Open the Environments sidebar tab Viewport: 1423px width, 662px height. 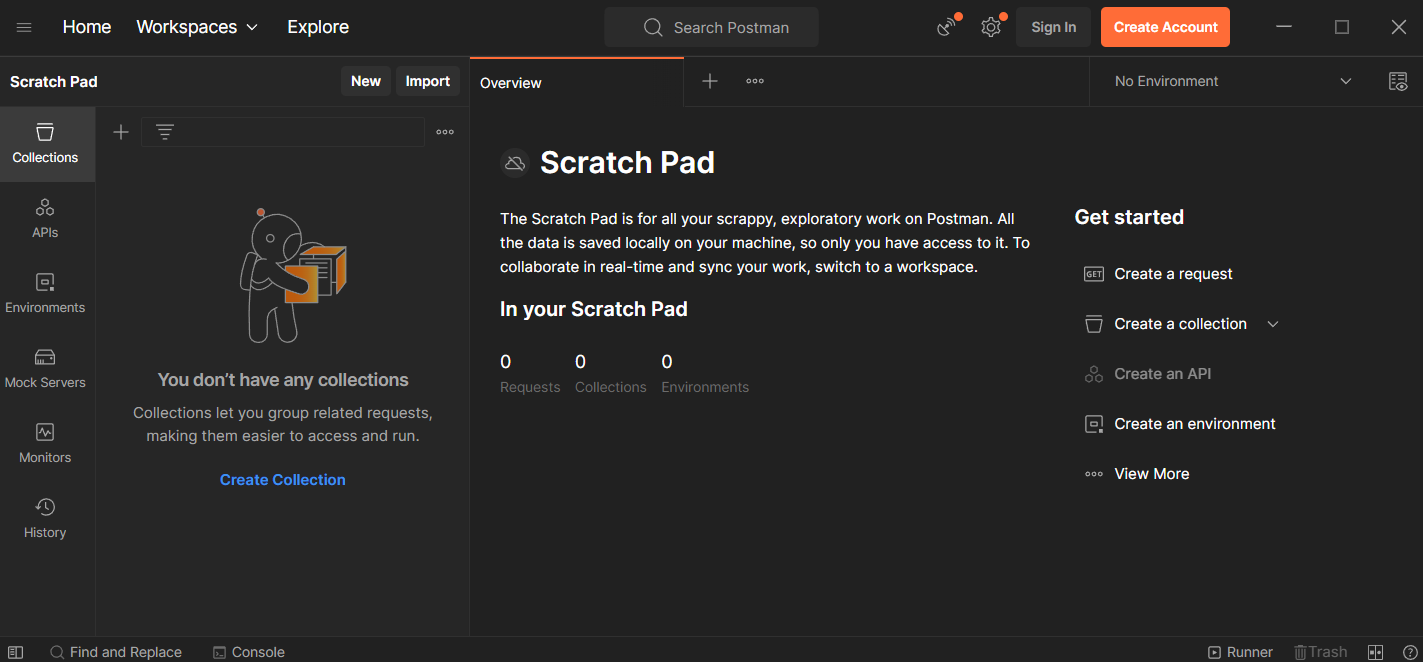click(x=45, y=294)
